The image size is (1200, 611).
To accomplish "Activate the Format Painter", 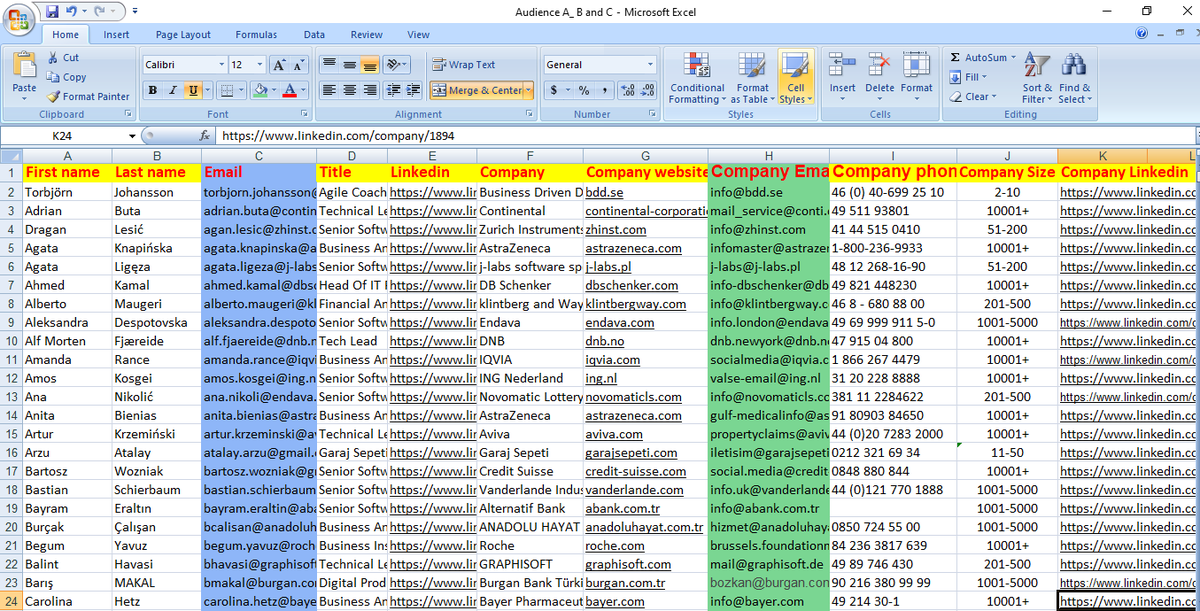I will pos(88,96).
